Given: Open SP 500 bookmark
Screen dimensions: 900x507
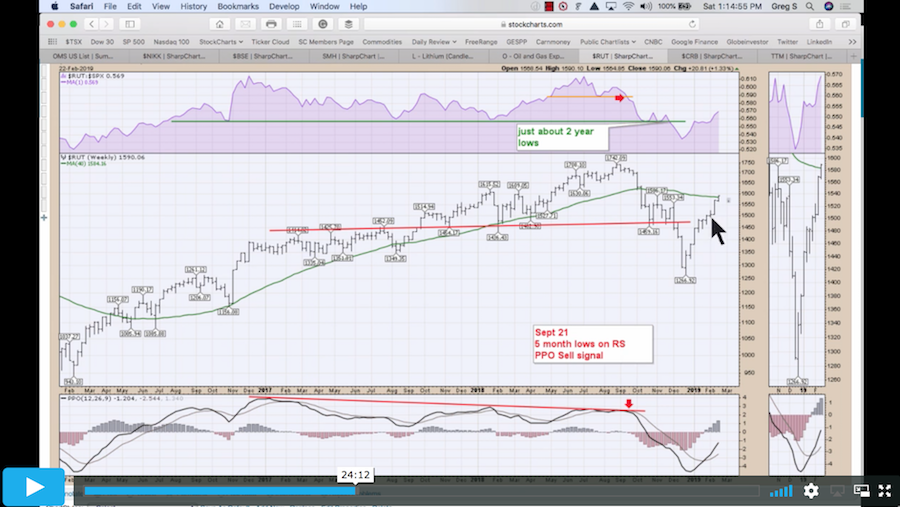Looking at the screenshot, I should click(134, 42).
